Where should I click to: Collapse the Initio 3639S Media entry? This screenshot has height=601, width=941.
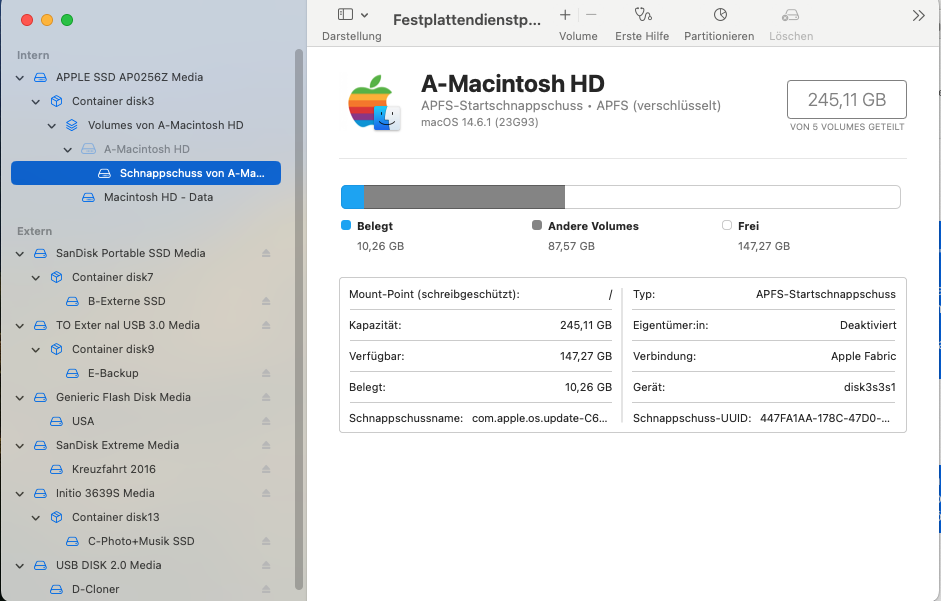21,493
